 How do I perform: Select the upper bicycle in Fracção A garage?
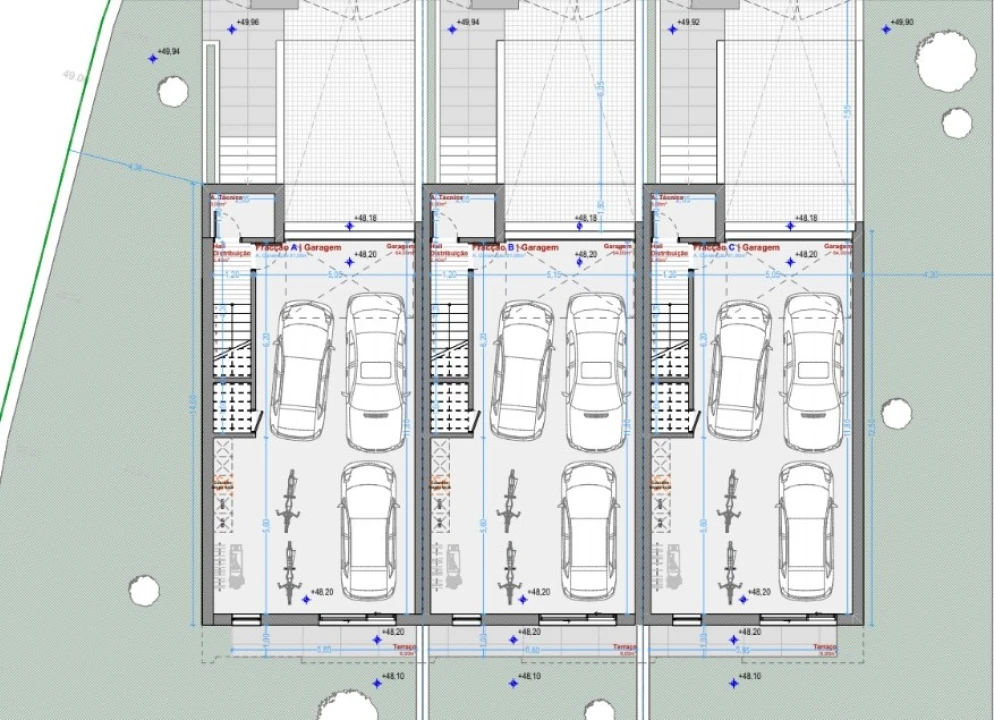[x=290, y=500]
